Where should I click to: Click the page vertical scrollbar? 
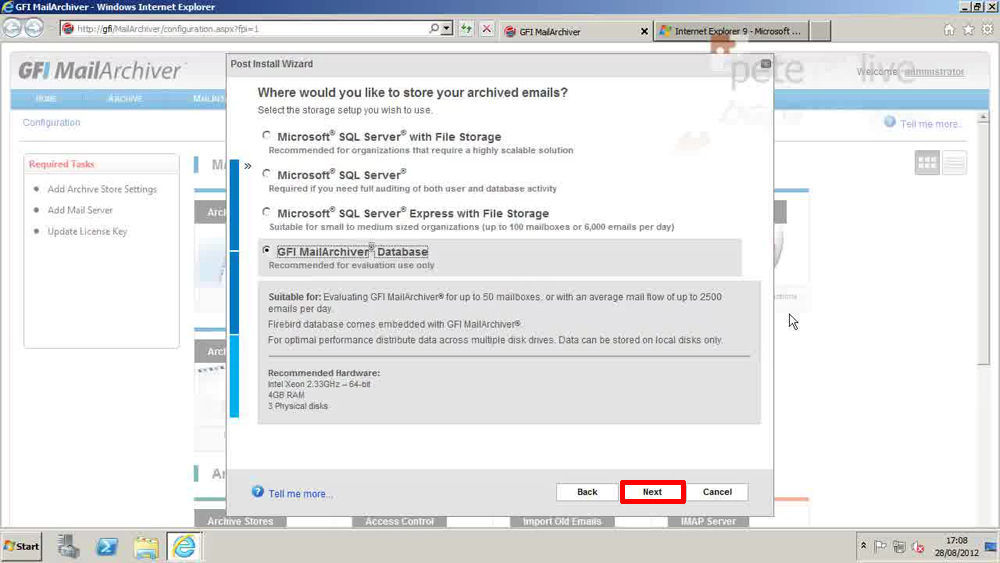tap(983, 242)
